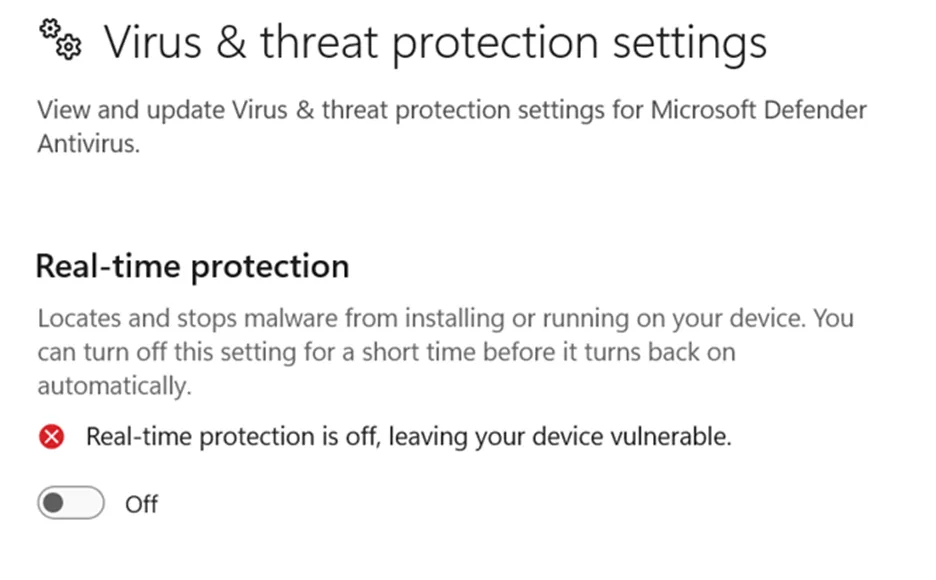Image resolution: width=936 pixels, height=580 pixels.
Task: Click the word "Virus" in the page title
Action: pos(158,42)
